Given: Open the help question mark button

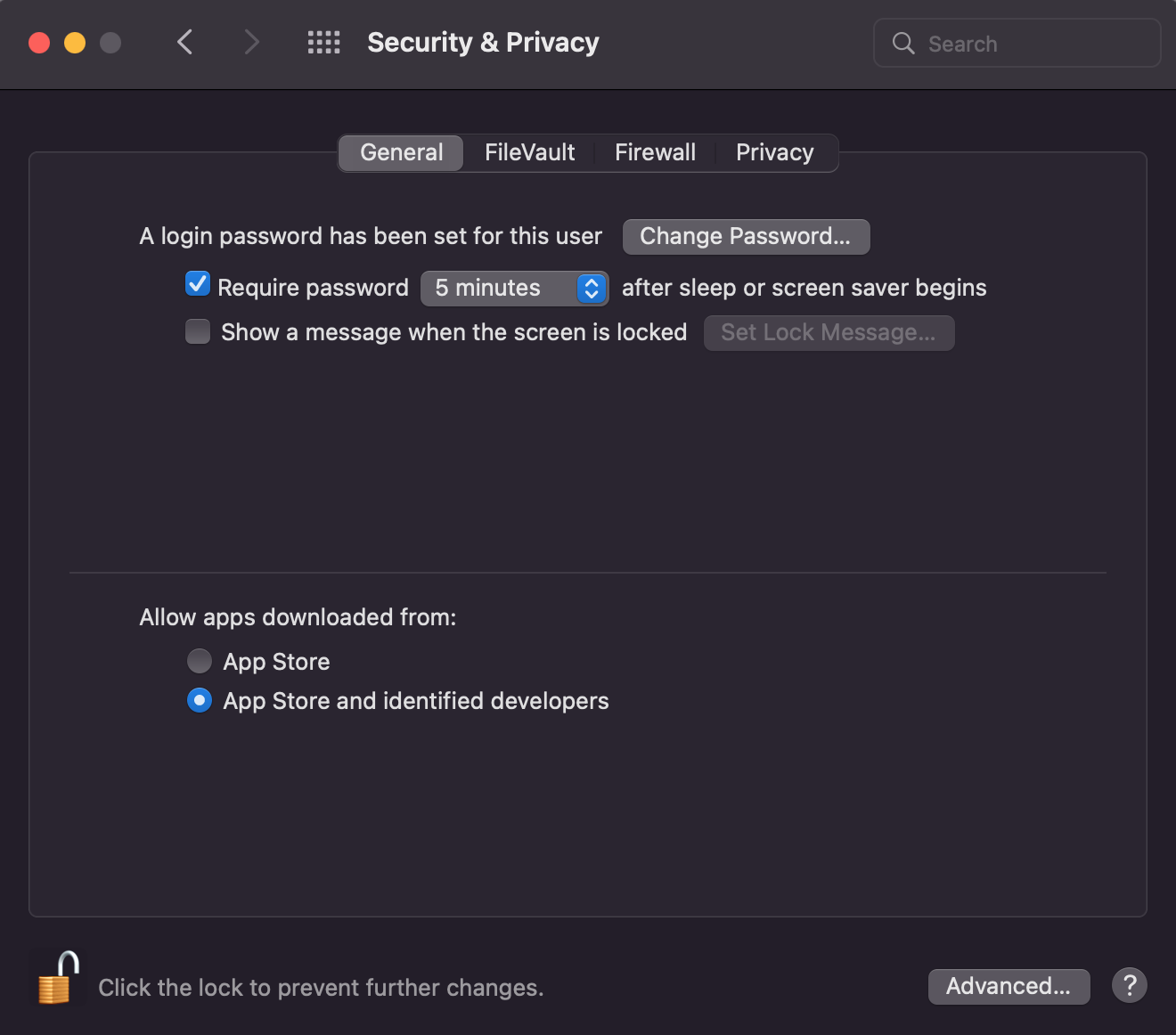Looking at the screenshot, I should (1129, 986).
